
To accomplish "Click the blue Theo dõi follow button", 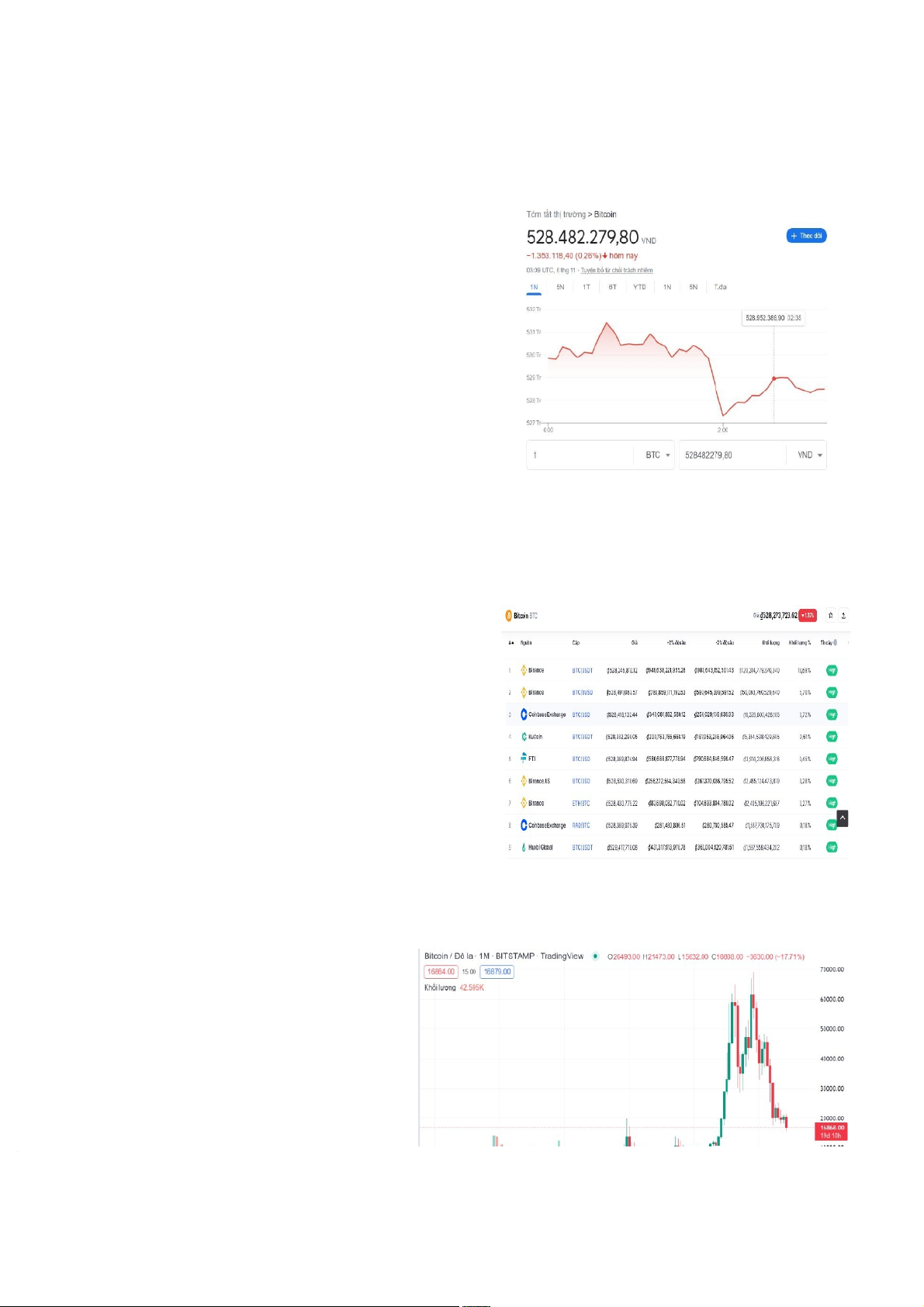I will 806,236.
